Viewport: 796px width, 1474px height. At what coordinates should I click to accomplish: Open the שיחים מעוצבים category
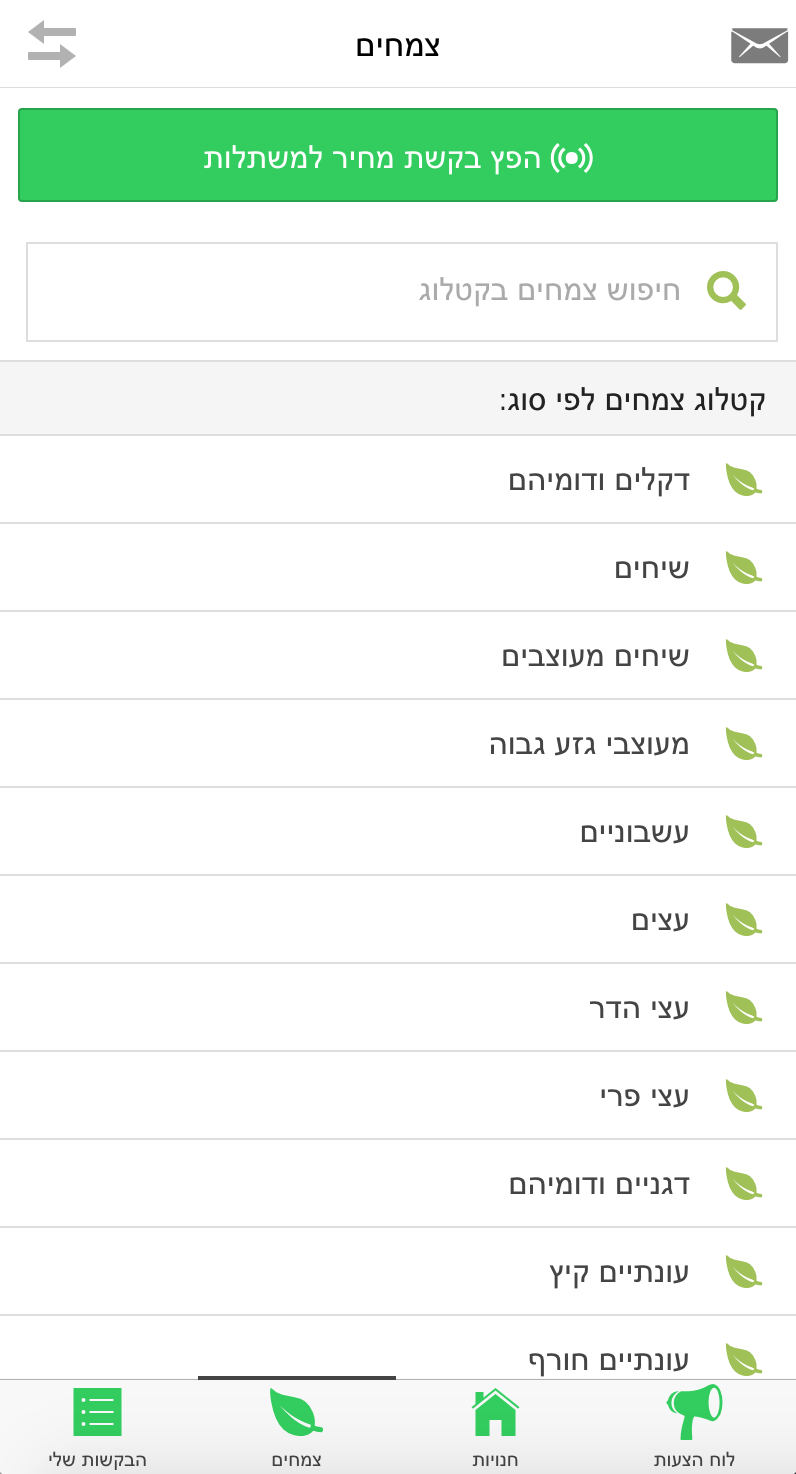[398, 656]
